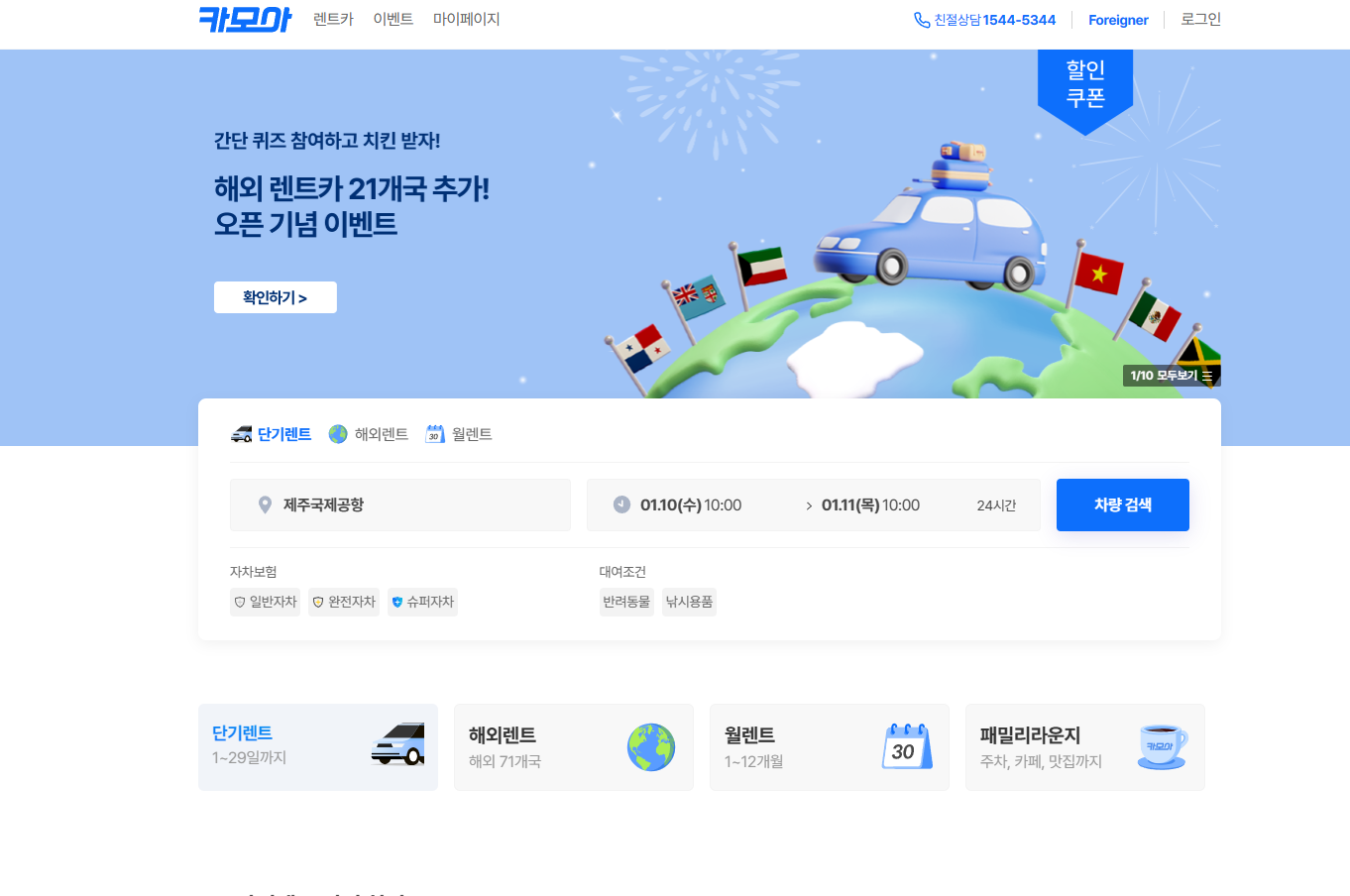1350x896 pixels.
Task: Click the calendar icon next to 월렌트
Action: 434,433
